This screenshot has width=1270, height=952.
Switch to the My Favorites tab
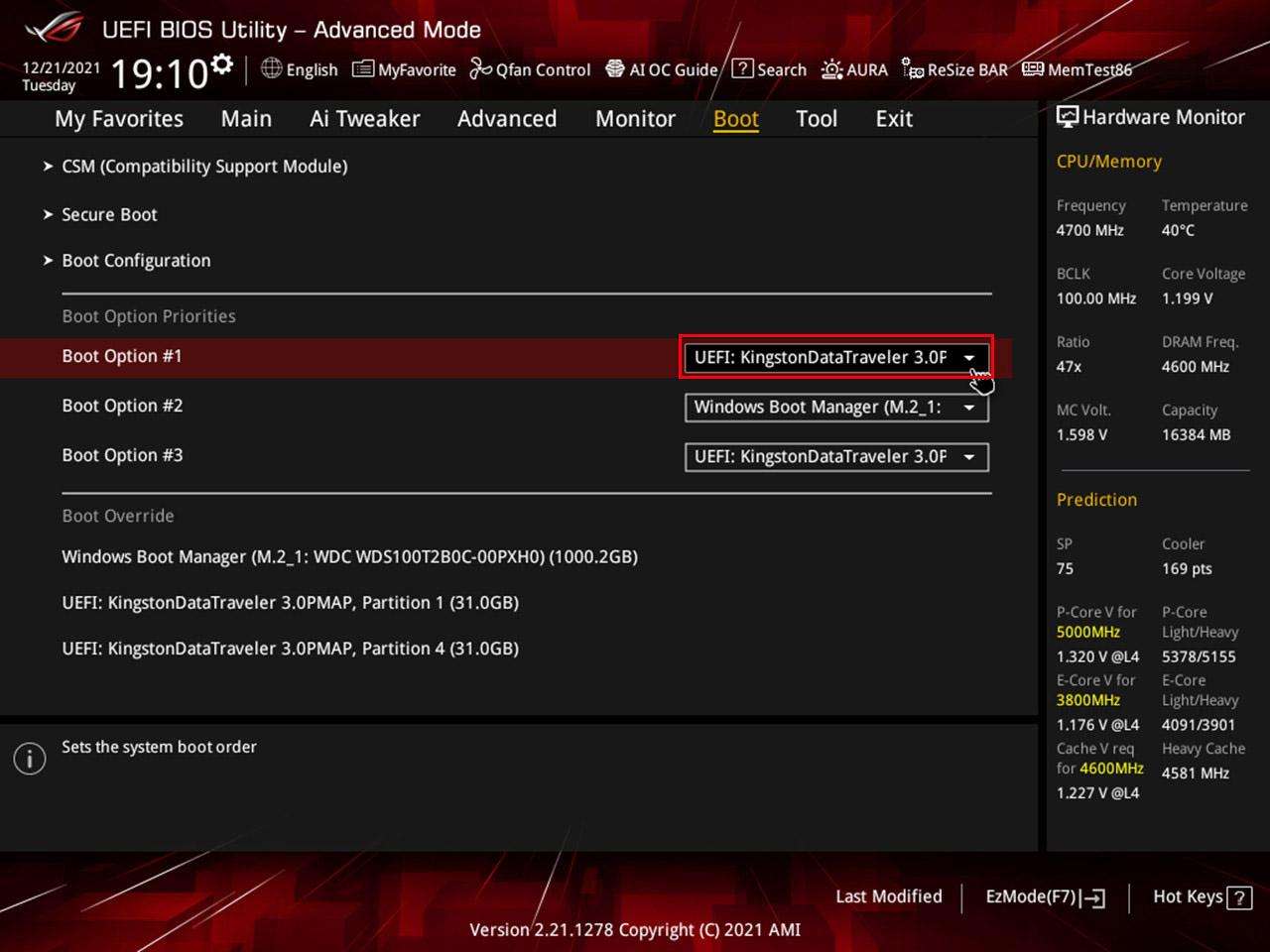click(x=119, y=119)
